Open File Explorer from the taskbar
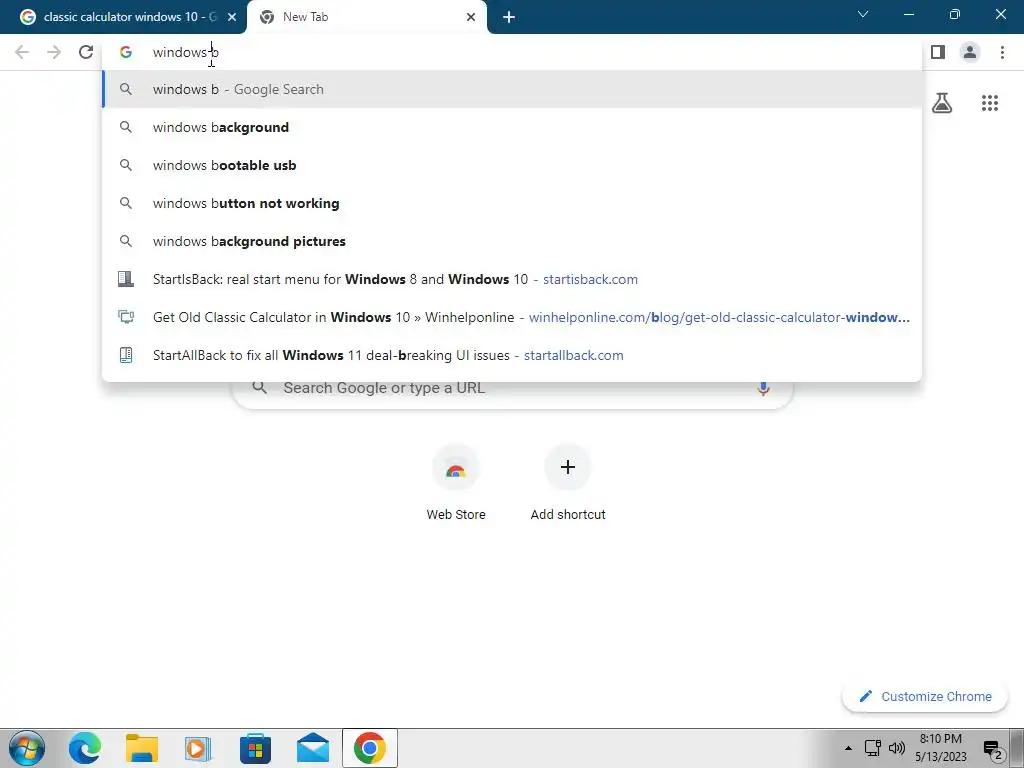This screenshot has height=768, width=1024. coord(142,748)
